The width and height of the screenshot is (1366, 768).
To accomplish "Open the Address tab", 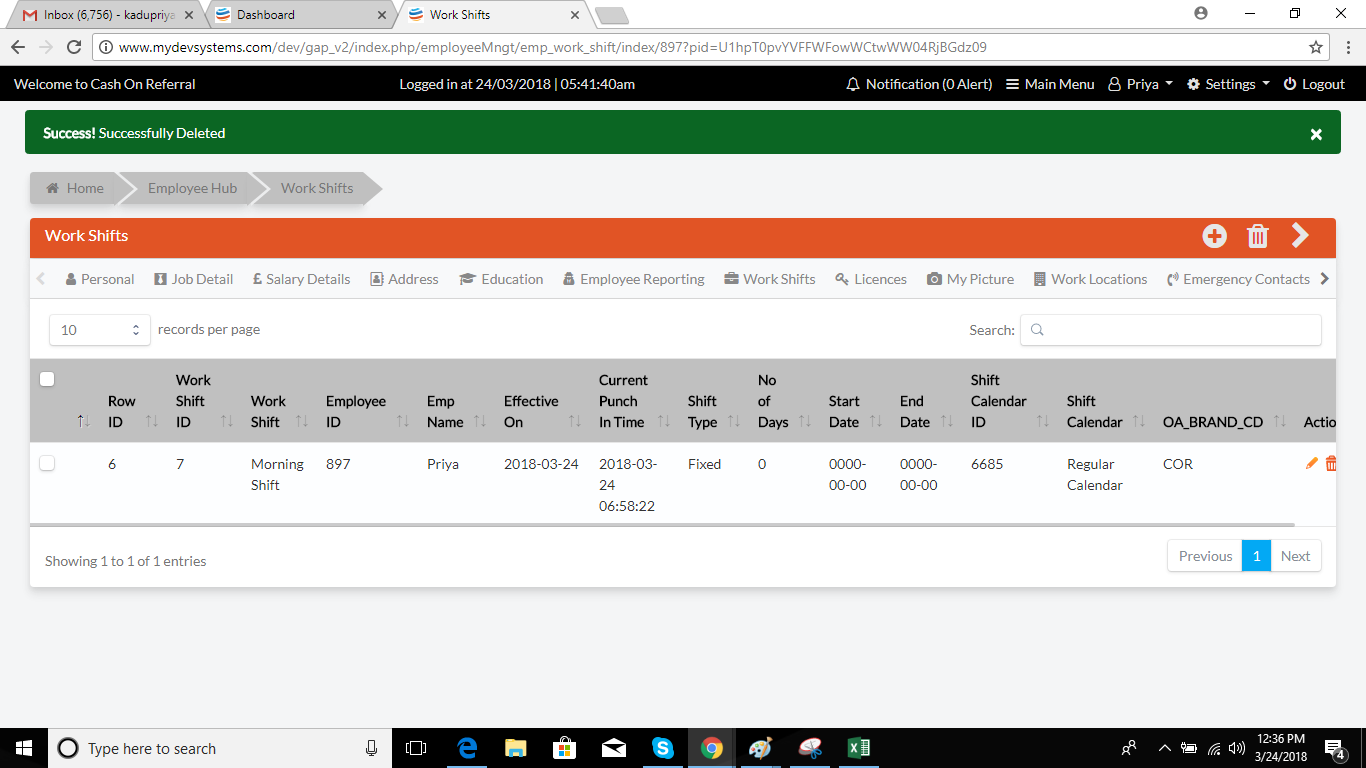I will click(x=404, y=279).
